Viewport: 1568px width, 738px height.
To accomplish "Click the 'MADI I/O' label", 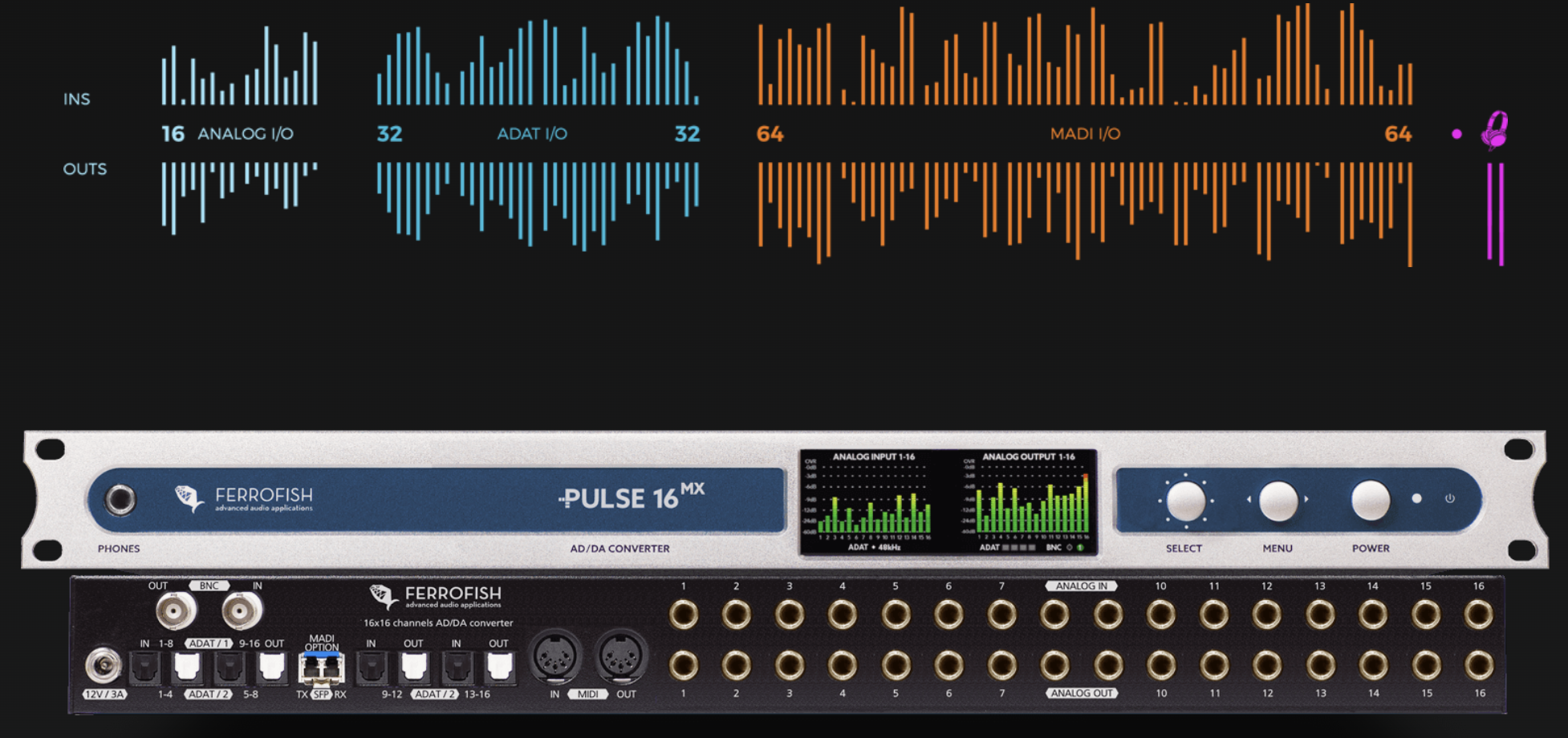I will point(1085,134).
